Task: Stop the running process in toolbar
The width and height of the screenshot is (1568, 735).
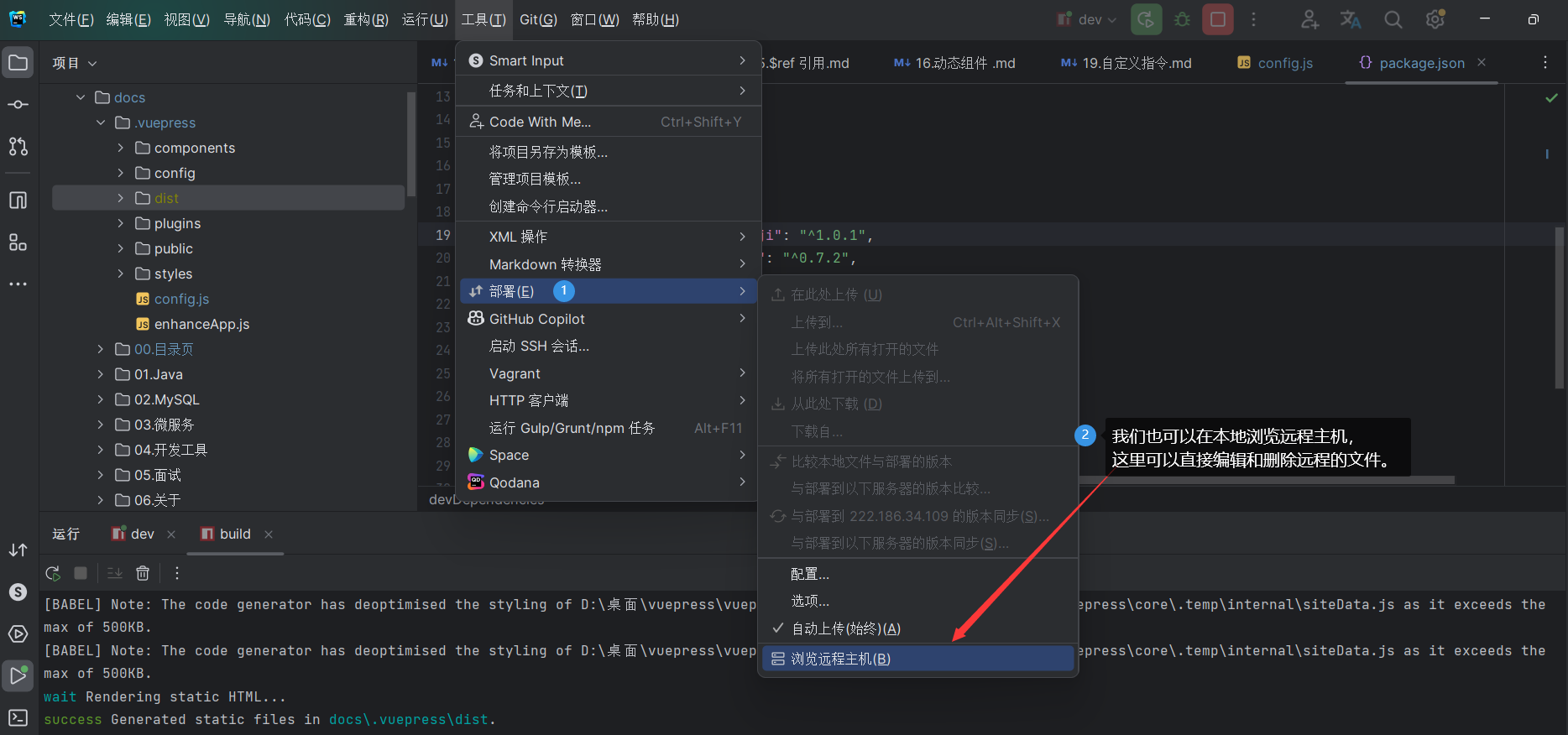Action: click(1218, 19)
